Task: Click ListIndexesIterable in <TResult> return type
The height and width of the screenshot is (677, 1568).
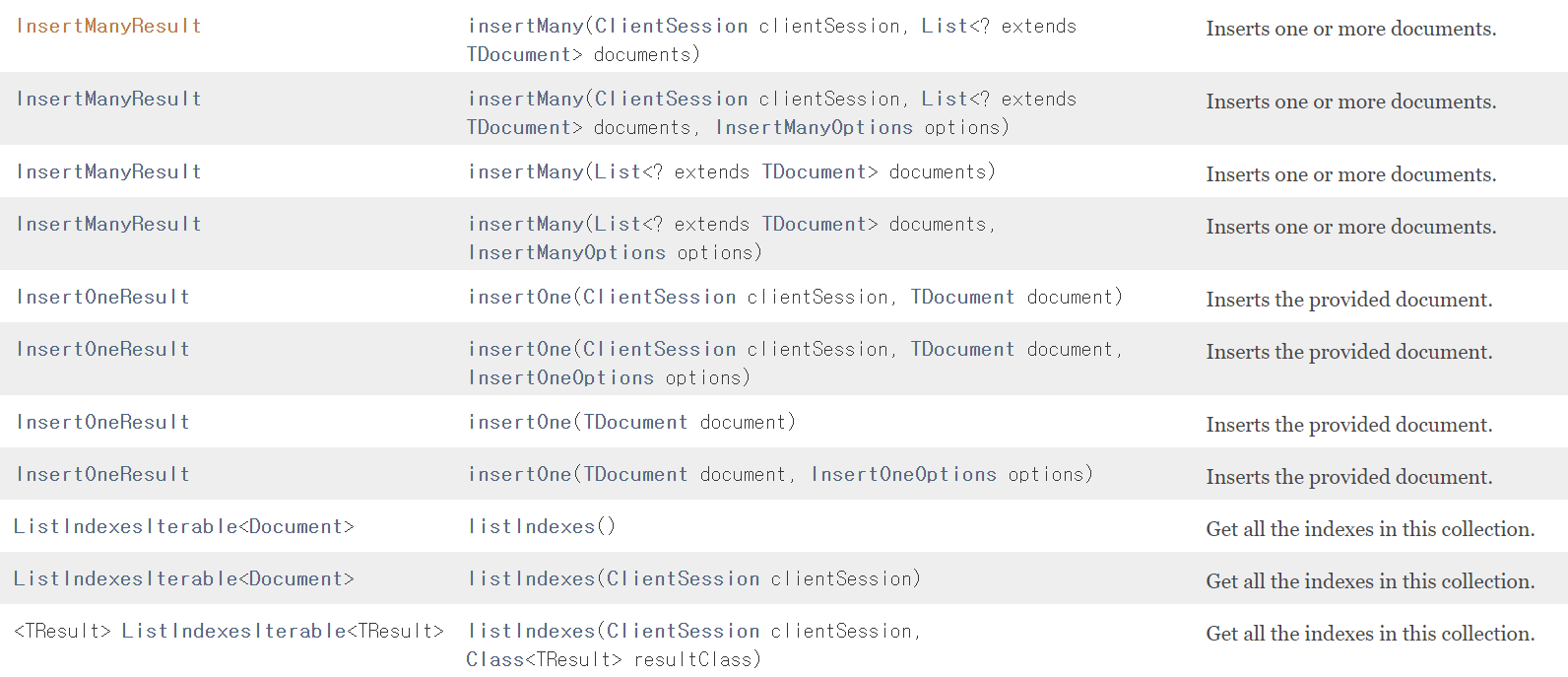Action: pos(234,631)
